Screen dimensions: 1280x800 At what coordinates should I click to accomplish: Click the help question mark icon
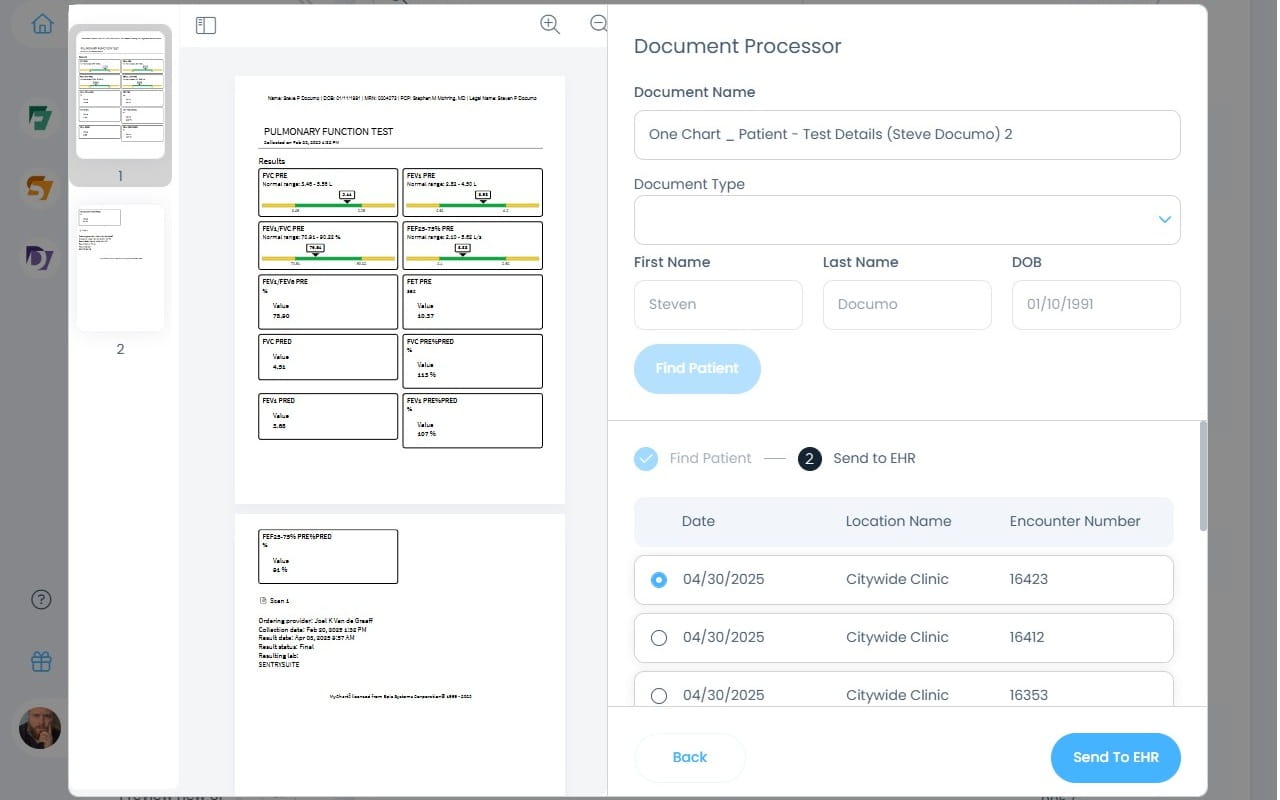click(41, 600)
